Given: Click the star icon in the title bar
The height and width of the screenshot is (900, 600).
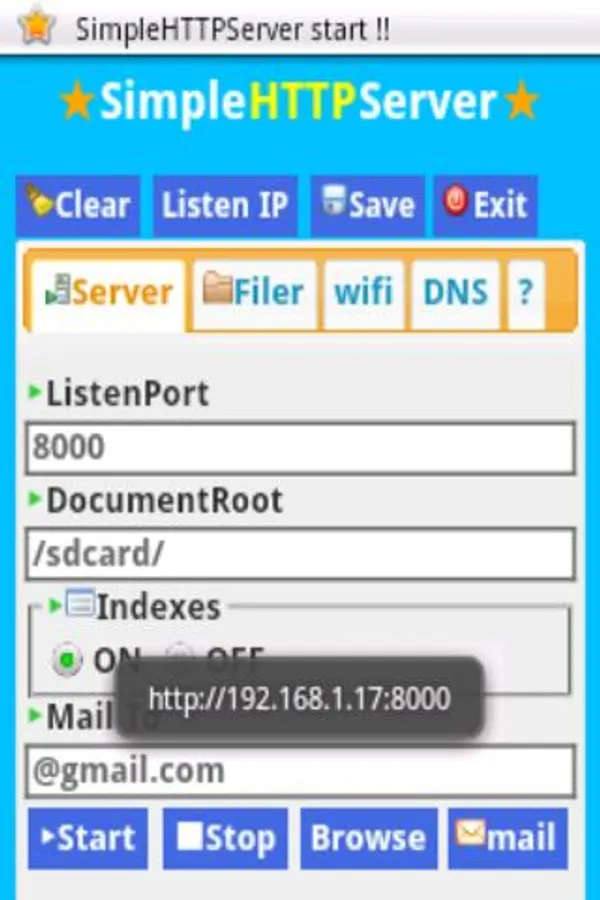Looking at the screenshot, I should (36, 26).
